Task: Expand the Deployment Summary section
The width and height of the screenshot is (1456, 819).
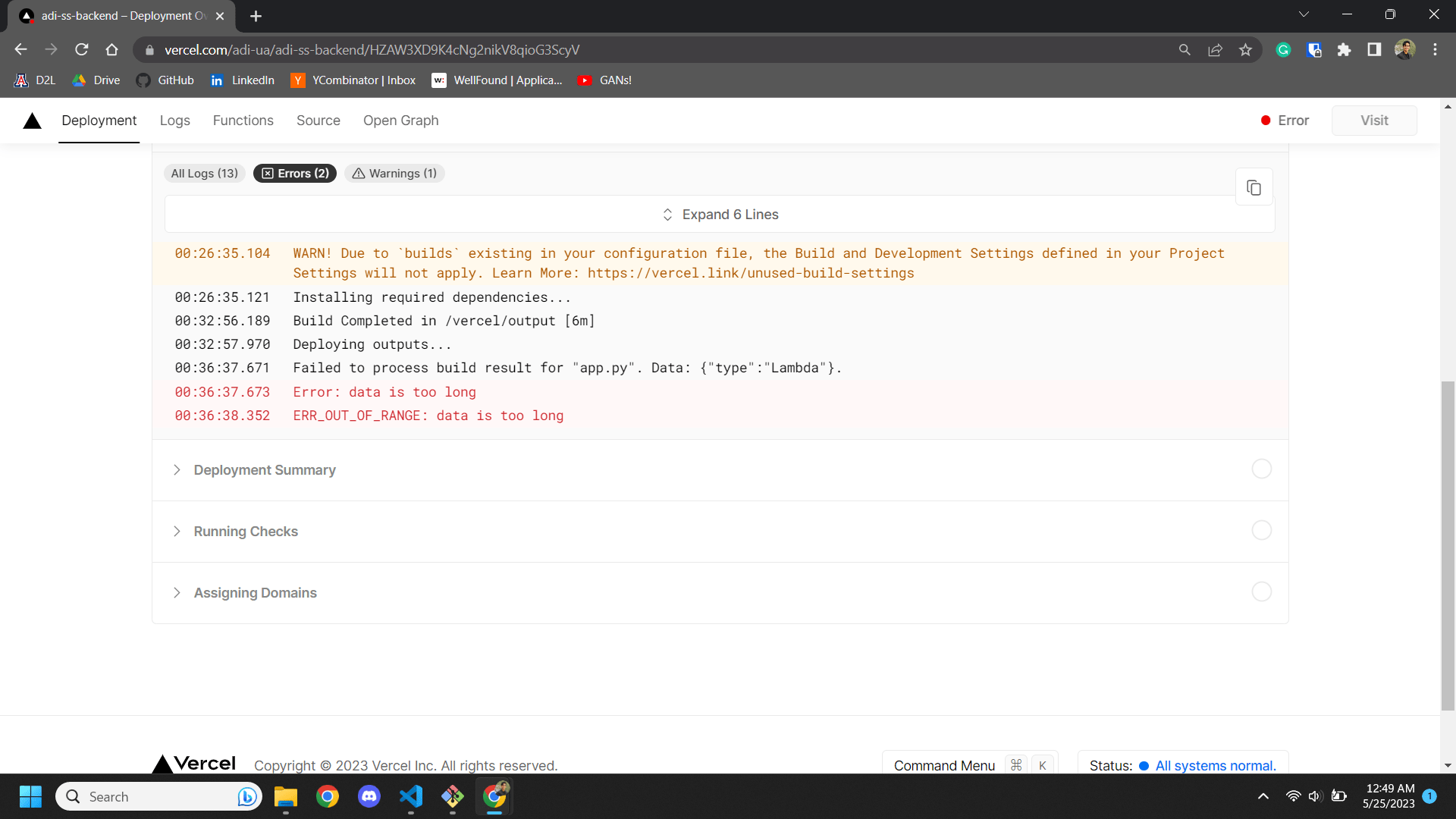Action: tap(264, 470)
